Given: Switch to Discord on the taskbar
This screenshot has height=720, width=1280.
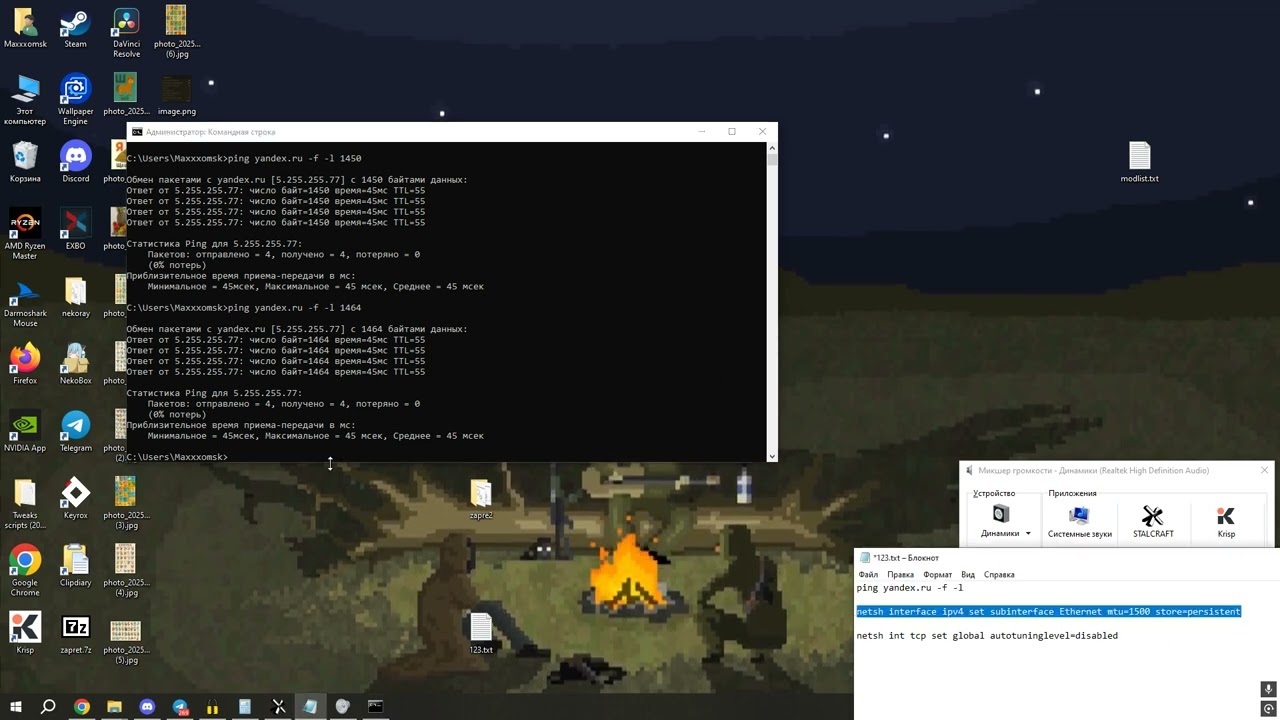Looking at the screenshot, I should tap(147, 706).
